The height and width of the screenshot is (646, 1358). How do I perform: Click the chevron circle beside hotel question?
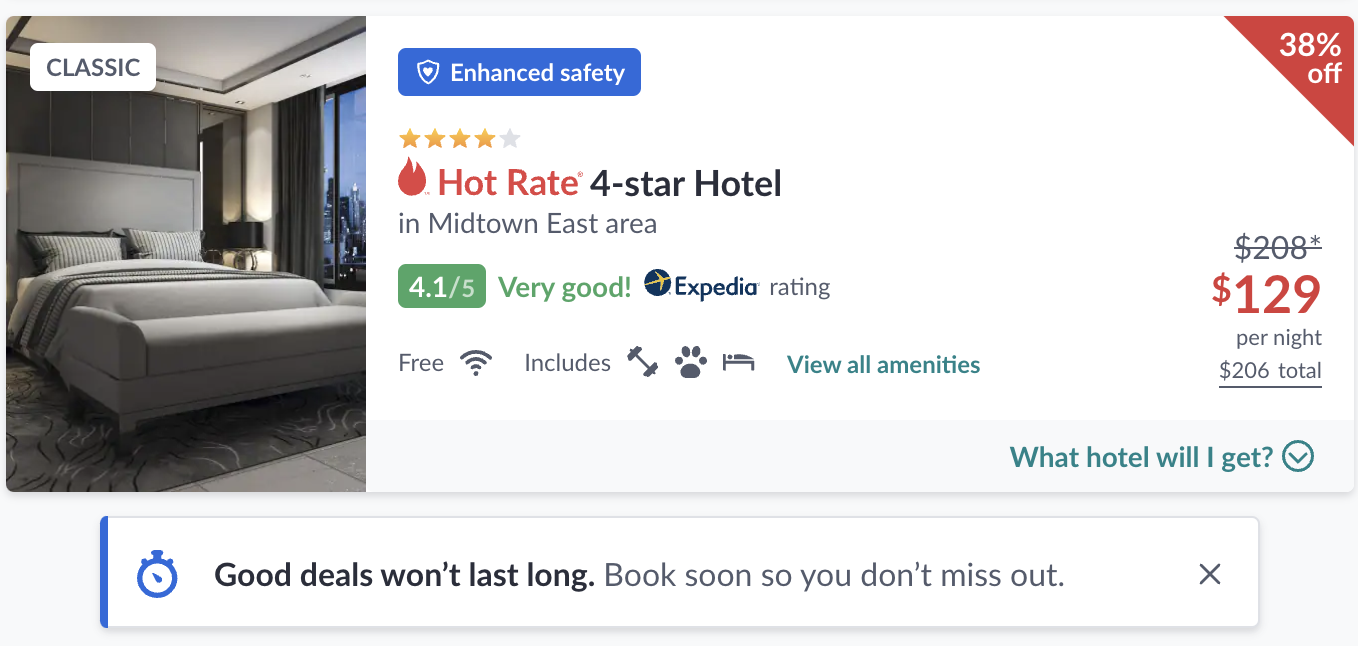coord(1298,457)
